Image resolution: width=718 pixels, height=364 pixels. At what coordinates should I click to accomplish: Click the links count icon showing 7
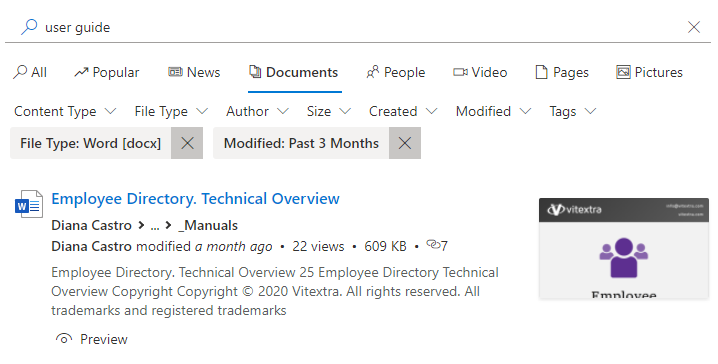(x=433, y=244)
